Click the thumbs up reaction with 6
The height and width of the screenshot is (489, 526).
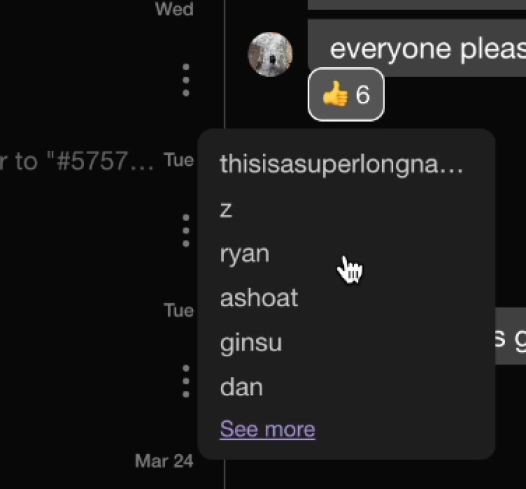click(x=346, y=94)
